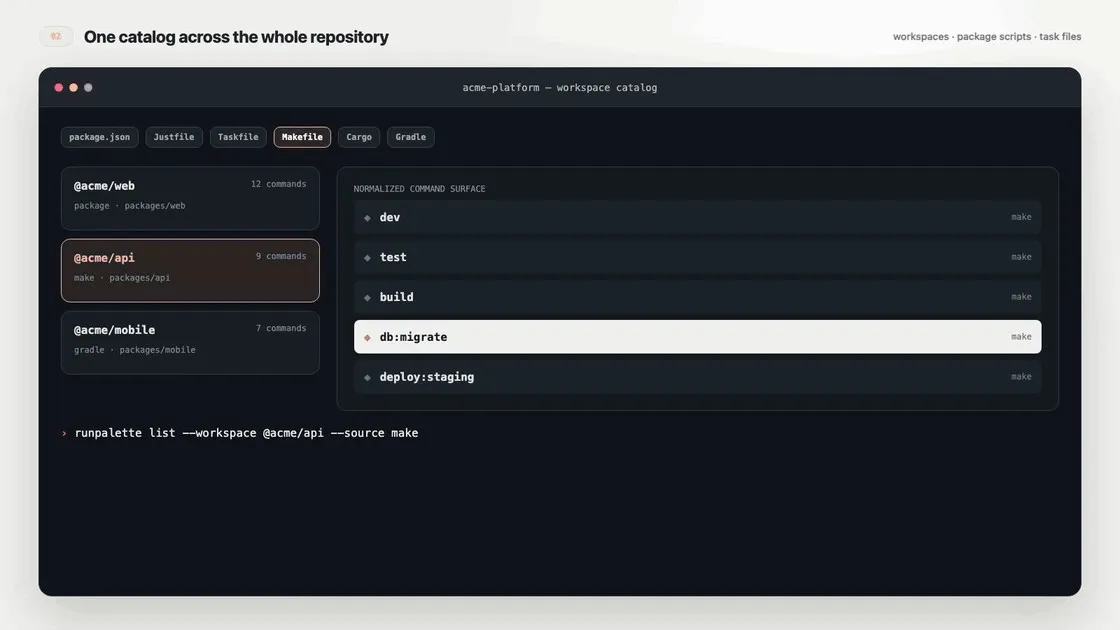The width and height of the screenshot is (1120, 630).
Task: Click the NORMALIZED COMMAND SURFACE heading
Action: click(419, 189)
